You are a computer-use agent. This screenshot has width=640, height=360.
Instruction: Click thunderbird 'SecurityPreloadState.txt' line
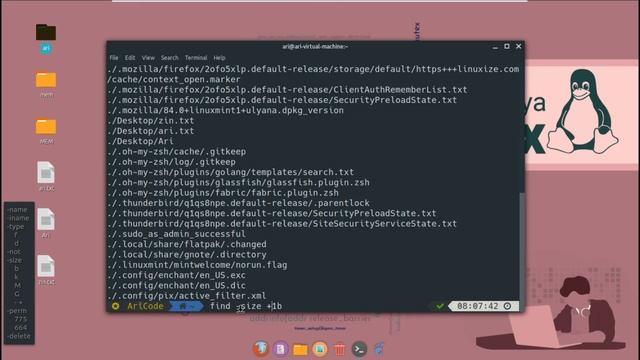(272, 213)
